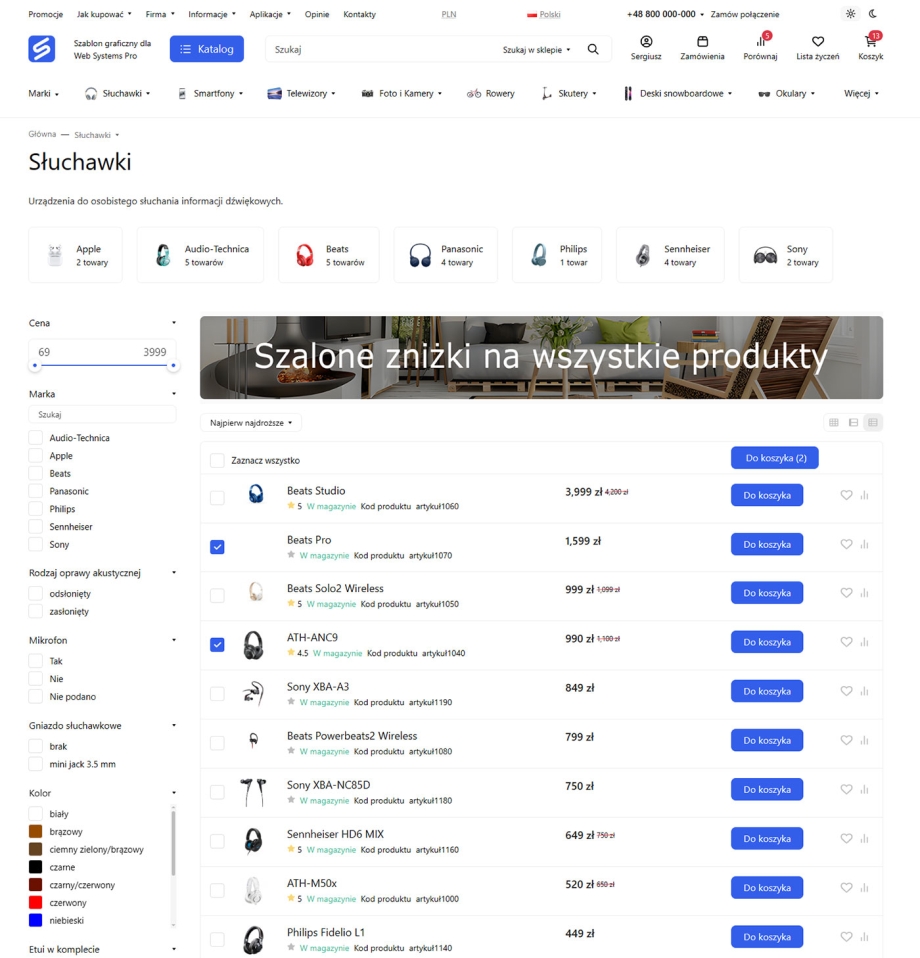
Task: Click the search magnifier icon
Action: coord(593,49)
